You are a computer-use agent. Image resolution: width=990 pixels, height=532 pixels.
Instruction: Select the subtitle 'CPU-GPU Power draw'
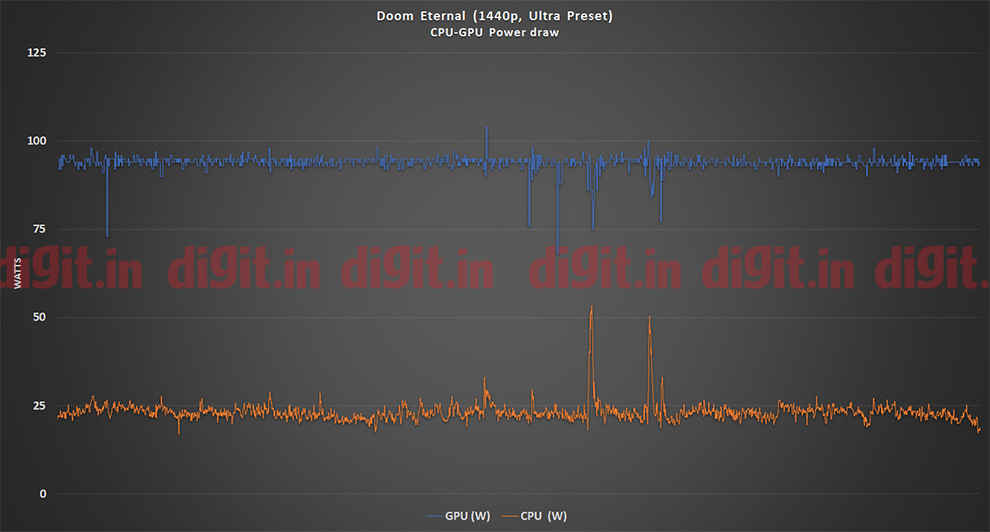pyautogui.click(x=494, y=32)
